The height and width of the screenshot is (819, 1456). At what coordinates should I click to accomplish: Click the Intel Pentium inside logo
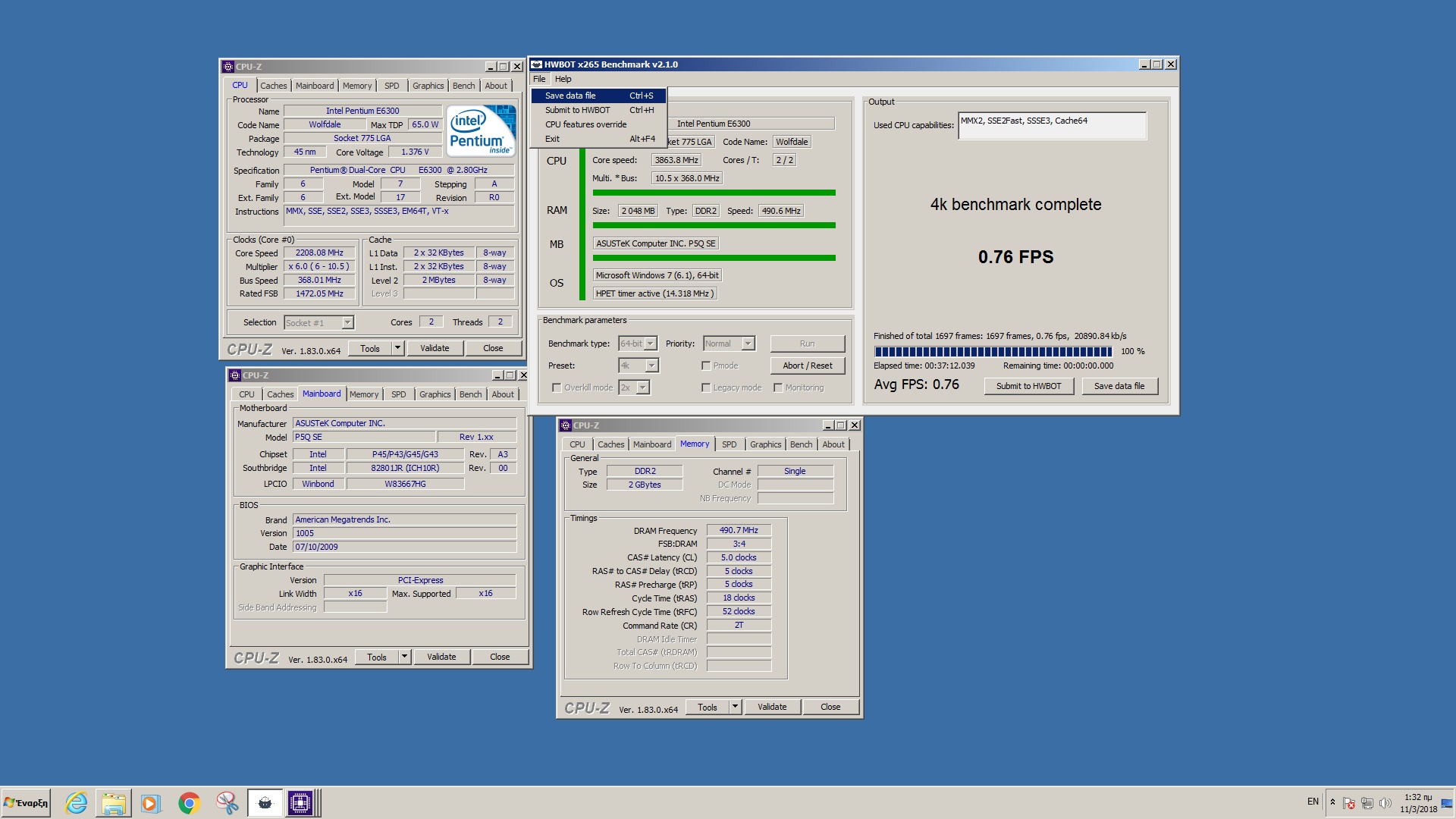pyautogui.click(x=482, y=130)
